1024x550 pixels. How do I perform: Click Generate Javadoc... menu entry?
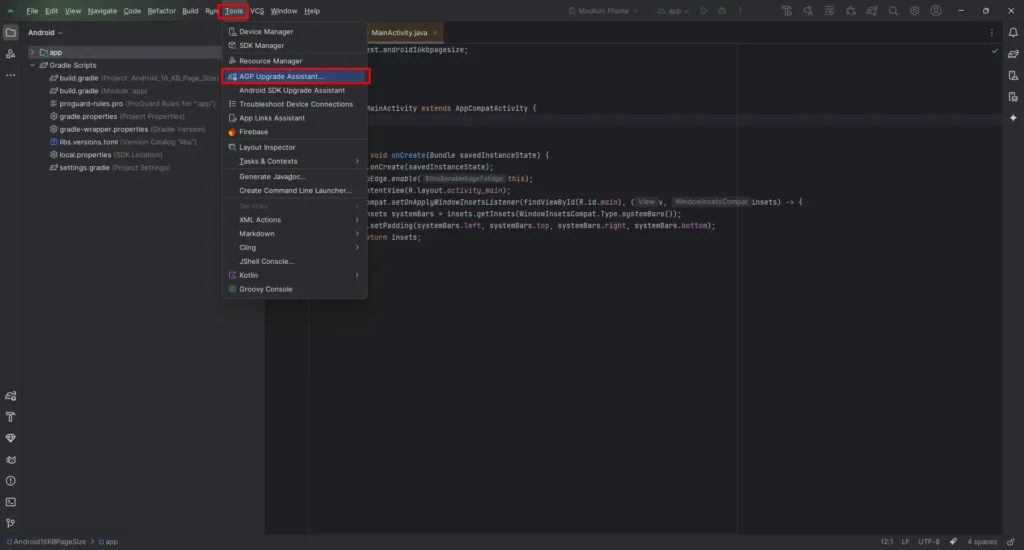coord(295,177)
